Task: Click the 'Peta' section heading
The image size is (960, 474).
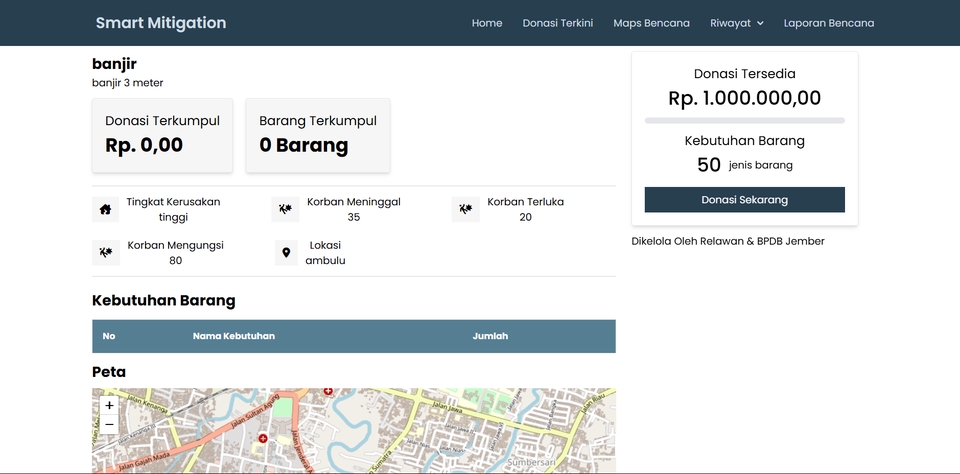Action: click(109, 372)
